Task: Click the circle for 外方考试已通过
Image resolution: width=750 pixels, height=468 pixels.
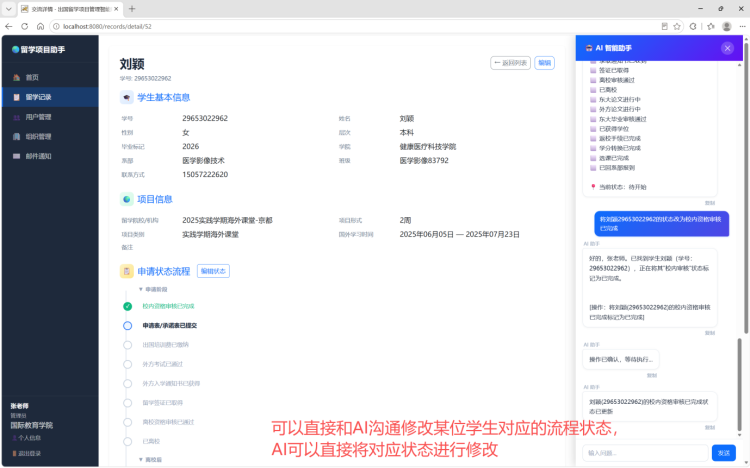Action: click(127, 364)
